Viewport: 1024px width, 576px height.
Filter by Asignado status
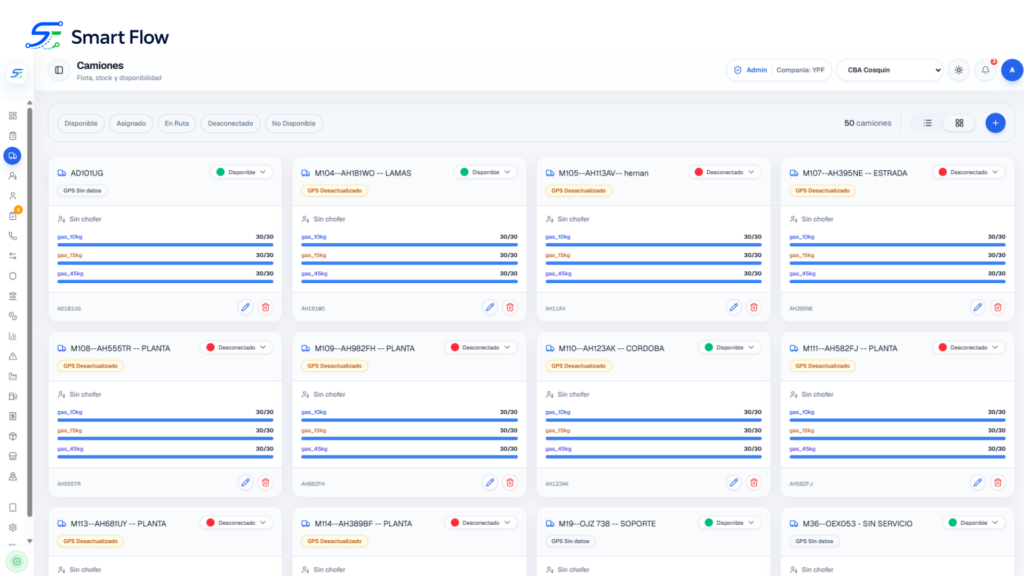[x=131, y=123]
